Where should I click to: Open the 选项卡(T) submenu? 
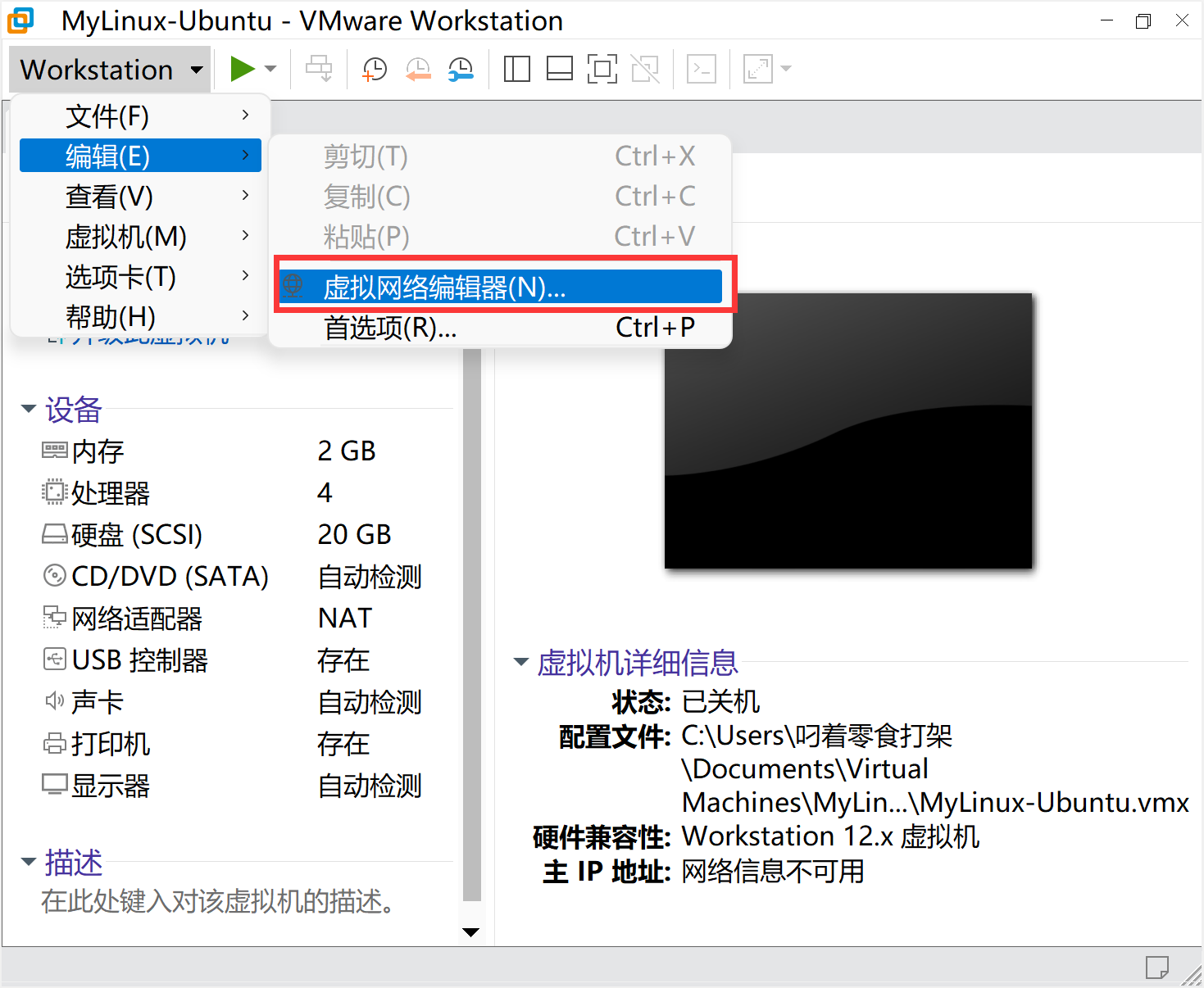pos(140,276)
